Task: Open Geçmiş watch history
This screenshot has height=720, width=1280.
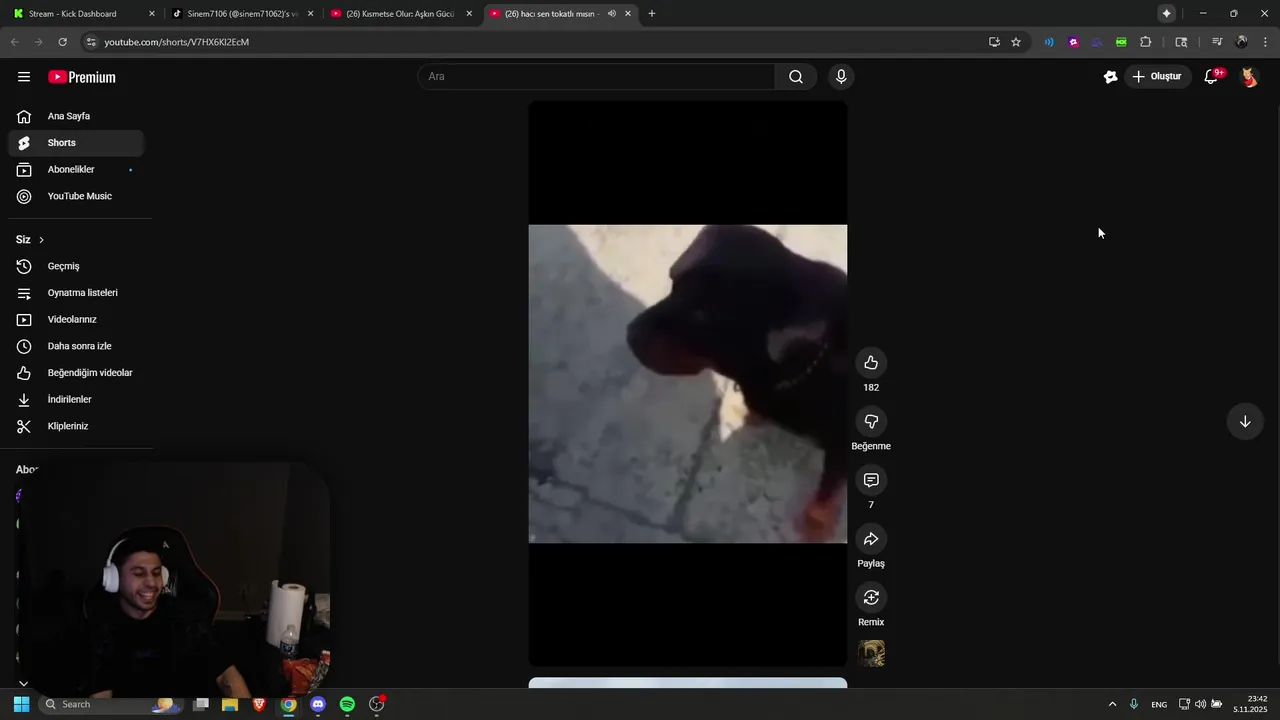Action: (76, 266)
